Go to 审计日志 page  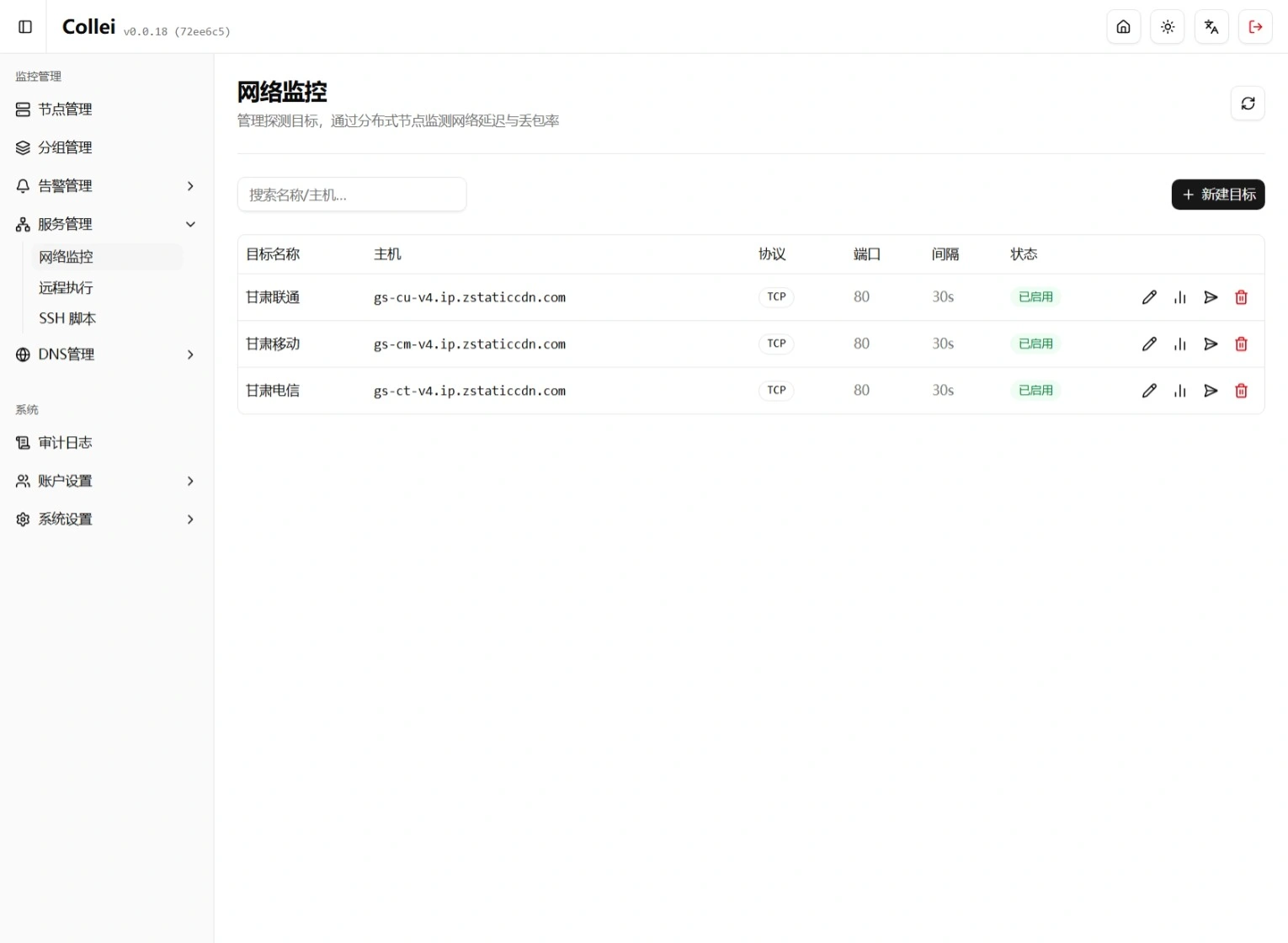65,443
